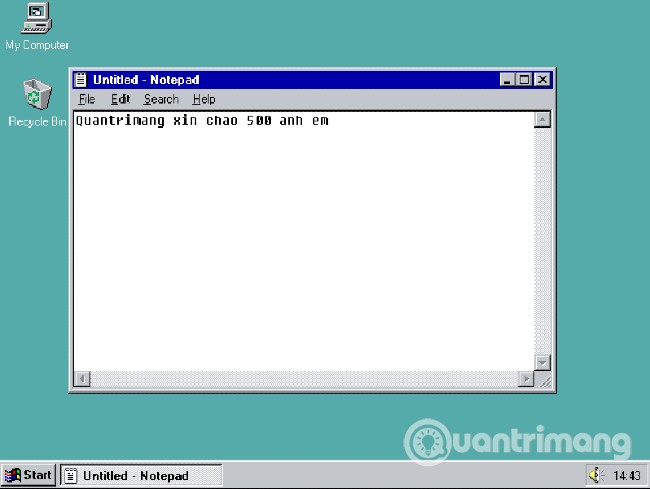650x489 pixels.
Task: Click the horizontal scrollbar right arrow
Action: (x=526, y=379)
